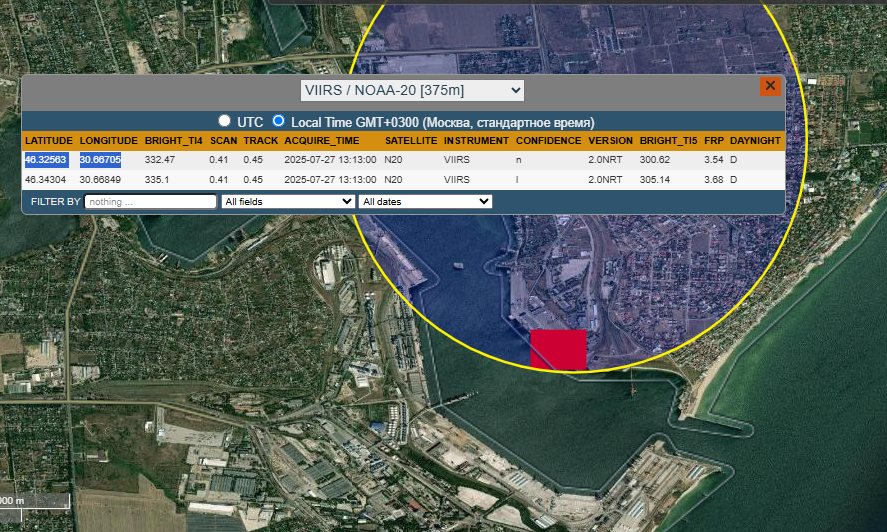Screen dimensions: 887x532
Task: Click latitude value 46.34304
Action: [45, 179]
